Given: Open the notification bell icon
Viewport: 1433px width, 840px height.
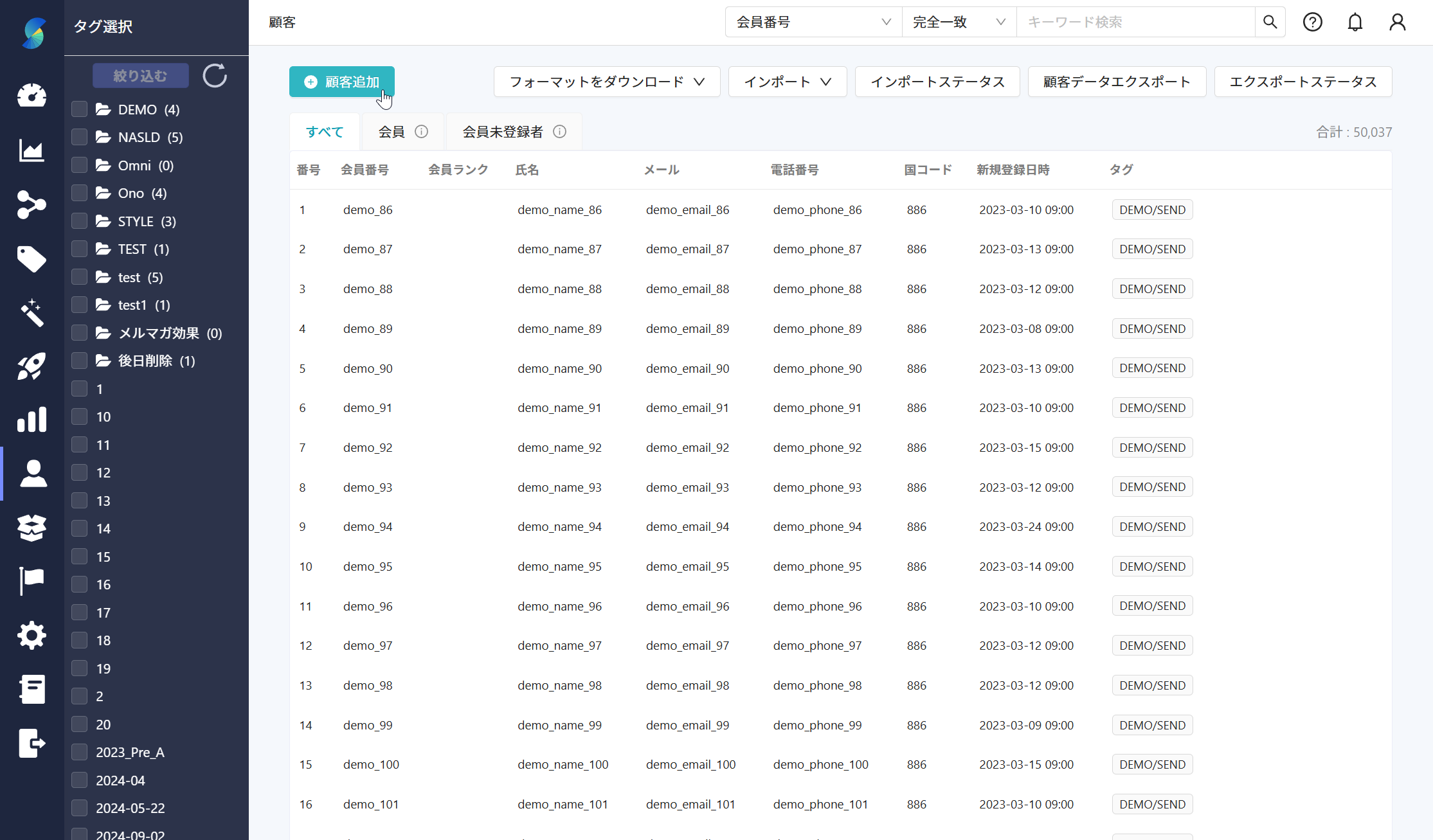Looking at the screenshot, I should pyautogui.click(x=1355, y=22).
